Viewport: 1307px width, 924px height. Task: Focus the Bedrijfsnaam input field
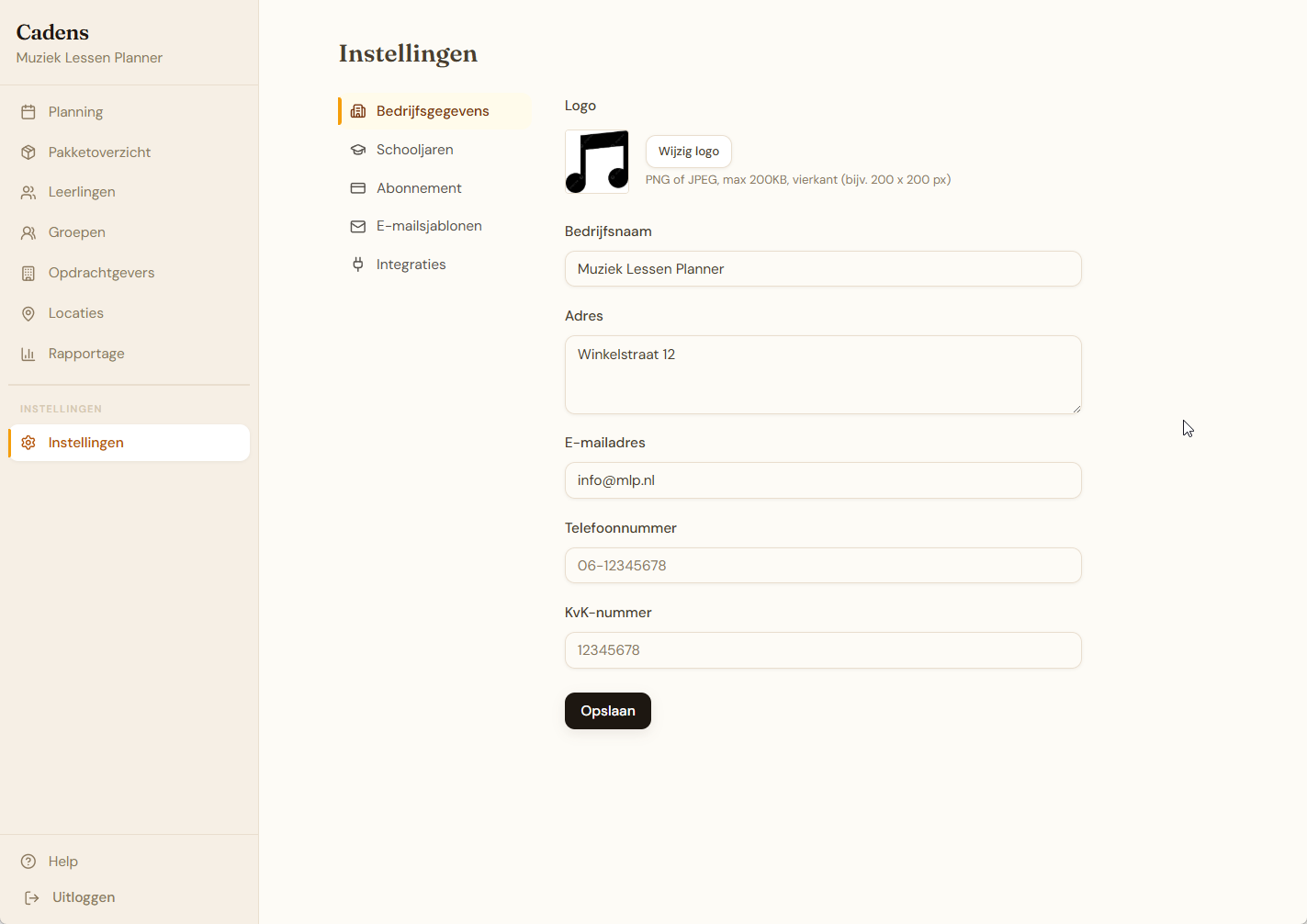tap(823, 269)
